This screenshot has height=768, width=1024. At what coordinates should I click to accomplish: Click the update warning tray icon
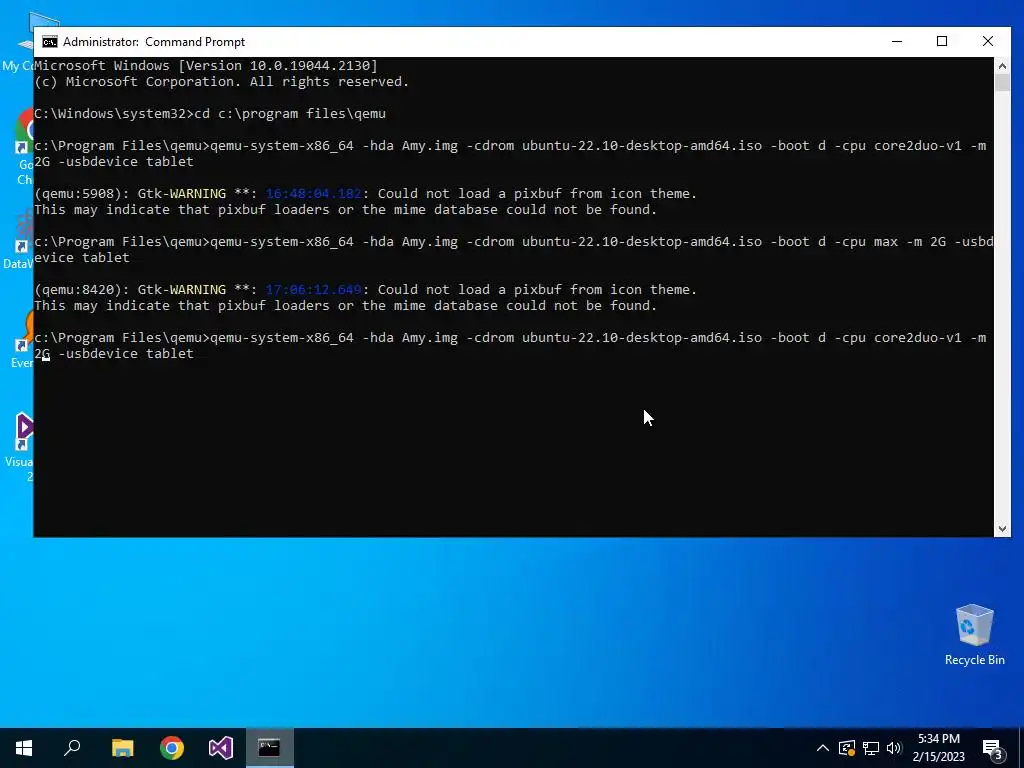846,748
